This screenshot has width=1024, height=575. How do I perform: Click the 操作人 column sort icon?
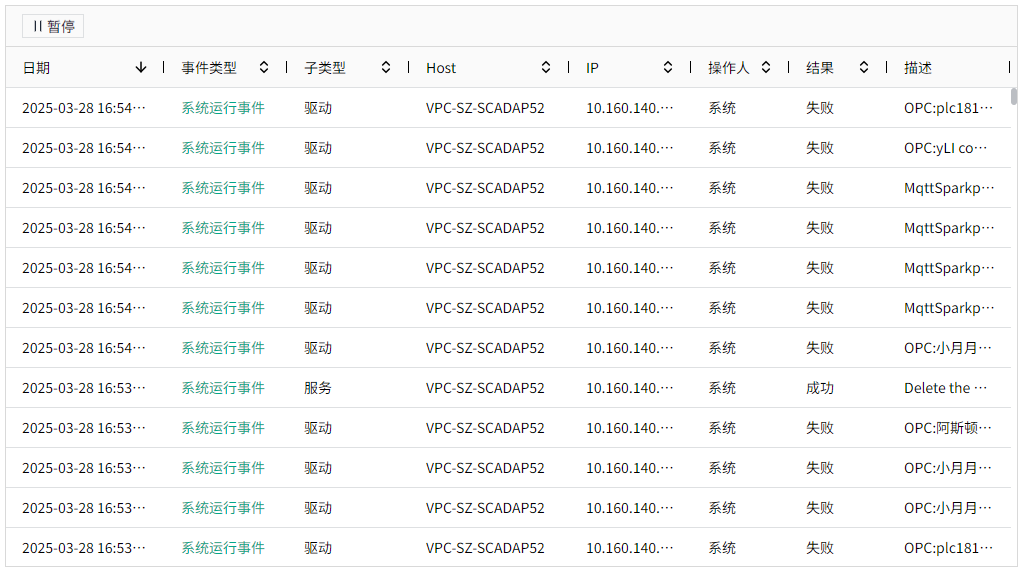click(x=766, y=68)
